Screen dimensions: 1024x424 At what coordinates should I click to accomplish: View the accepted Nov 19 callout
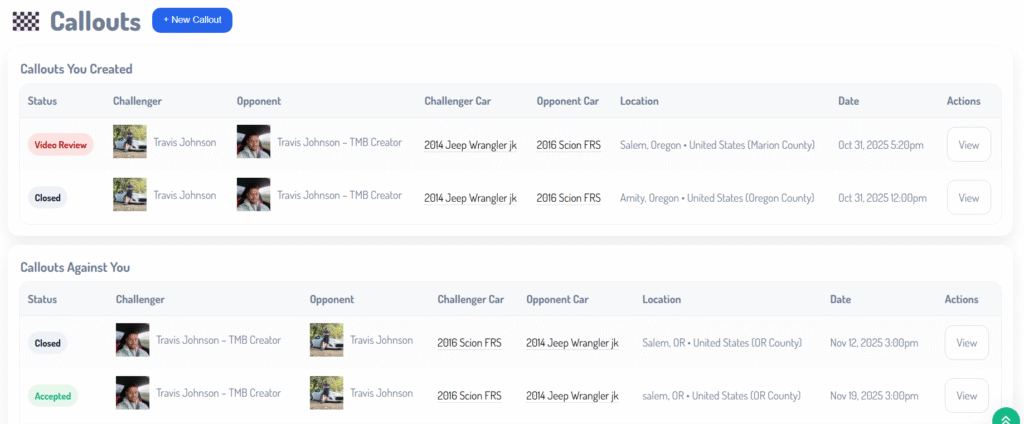pos(966,395)
